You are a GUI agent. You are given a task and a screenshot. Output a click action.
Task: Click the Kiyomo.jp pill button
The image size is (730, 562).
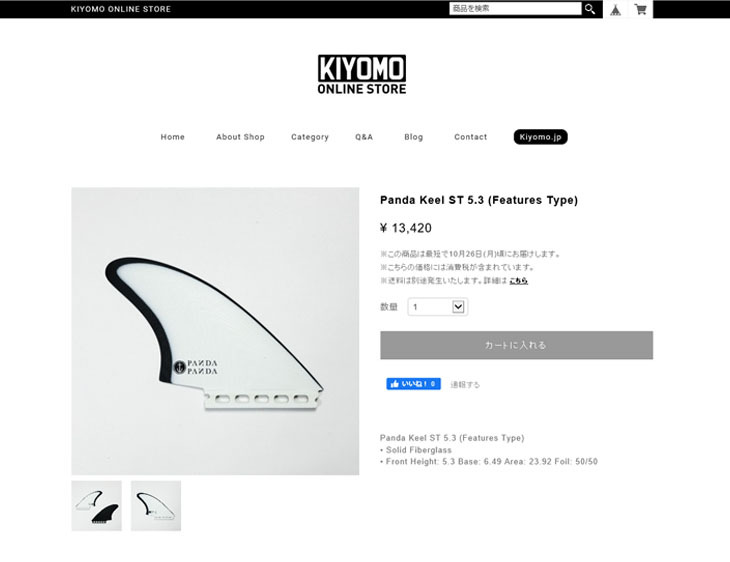(x=541, y=137)
